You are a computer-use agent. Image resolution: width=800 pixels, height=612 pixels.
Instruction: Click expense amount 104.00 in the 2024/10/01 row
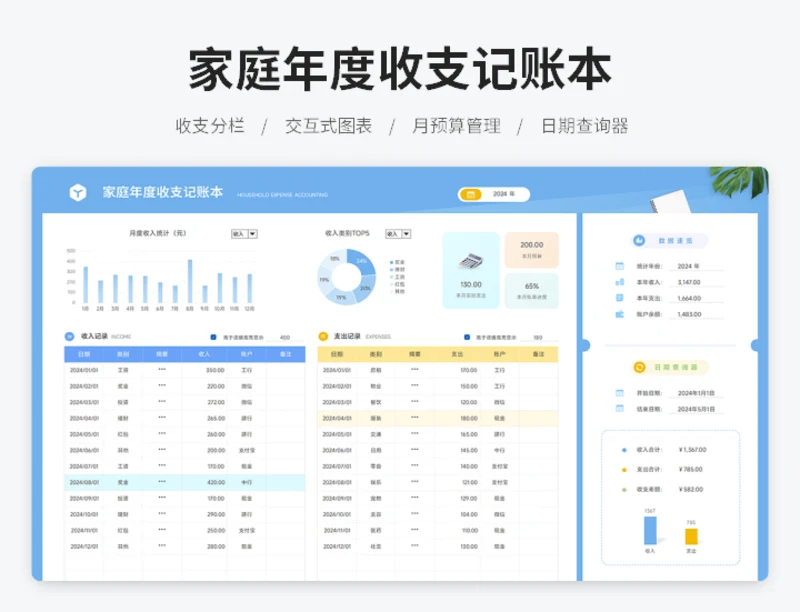click(x=469, y=514)
